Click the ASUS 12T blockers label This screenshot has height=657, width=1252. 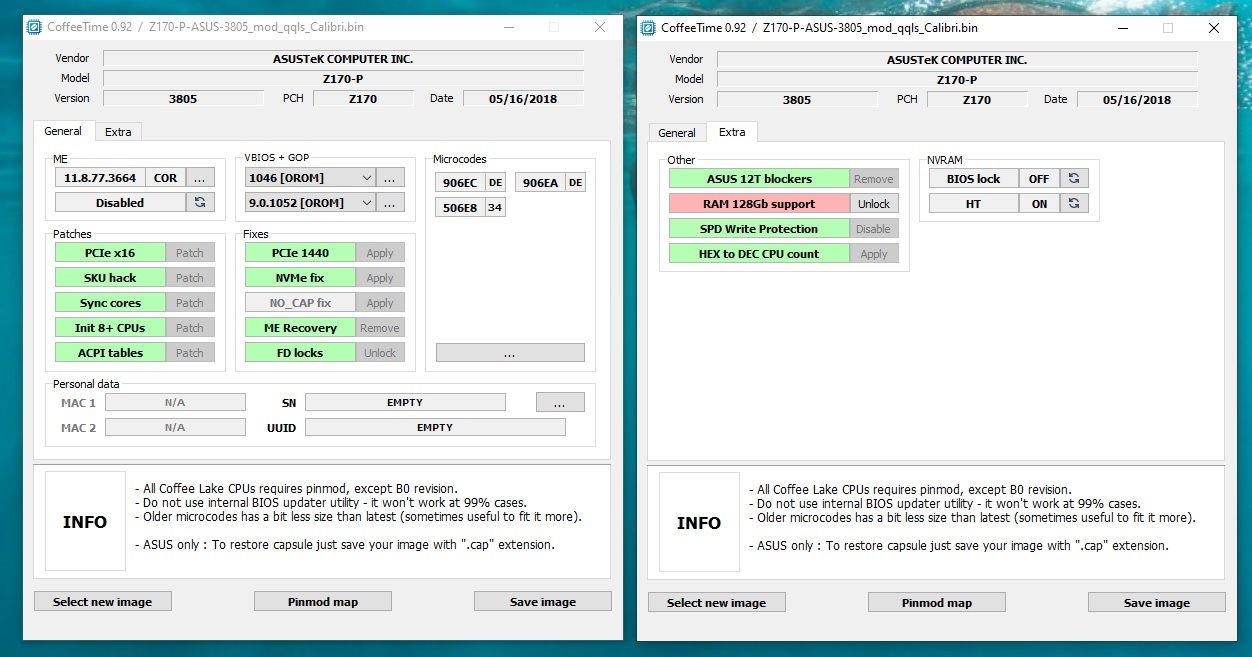point(759,179)
